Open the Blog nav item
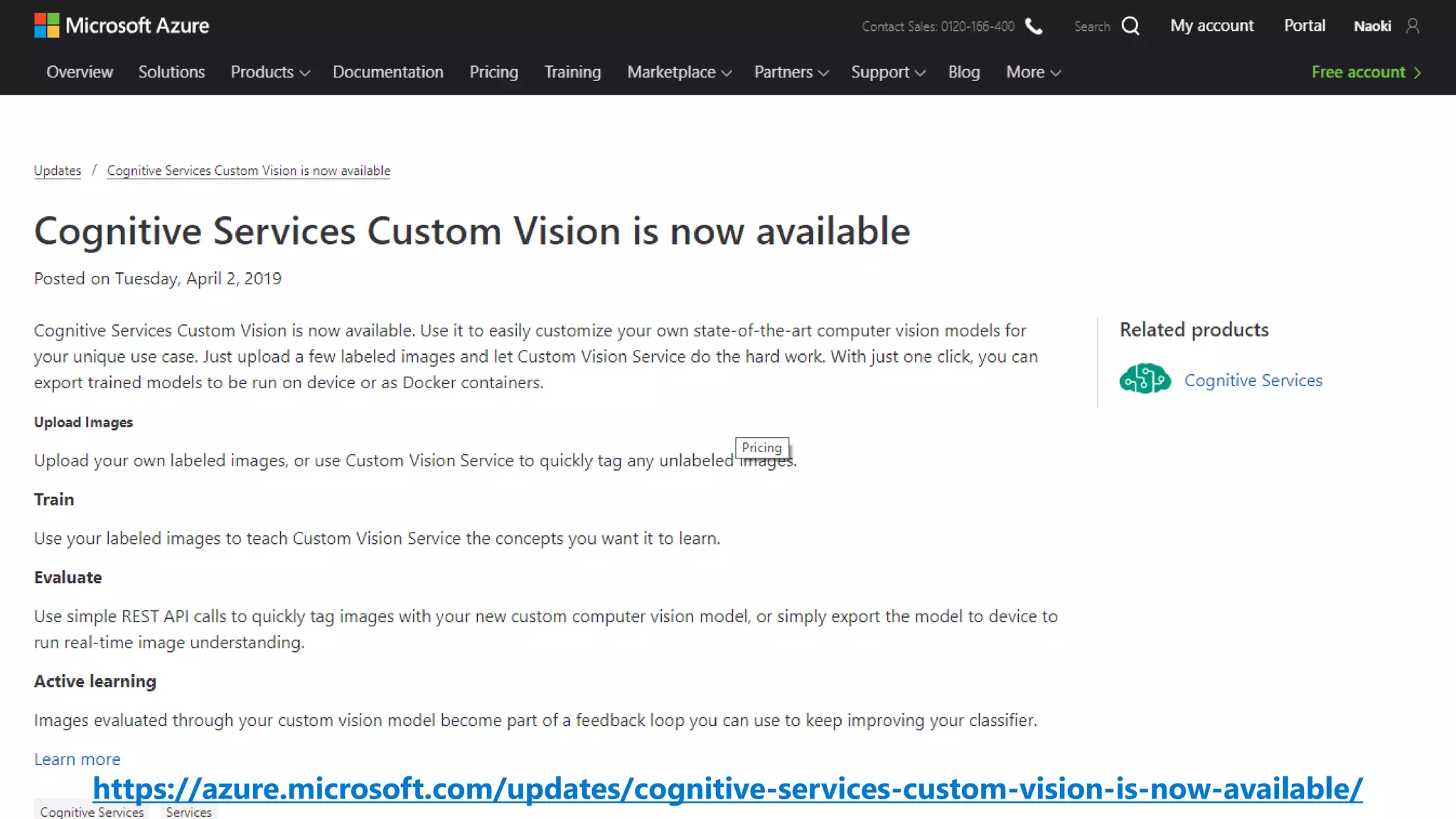1456x819 pixels. click(x=963, y=73)
